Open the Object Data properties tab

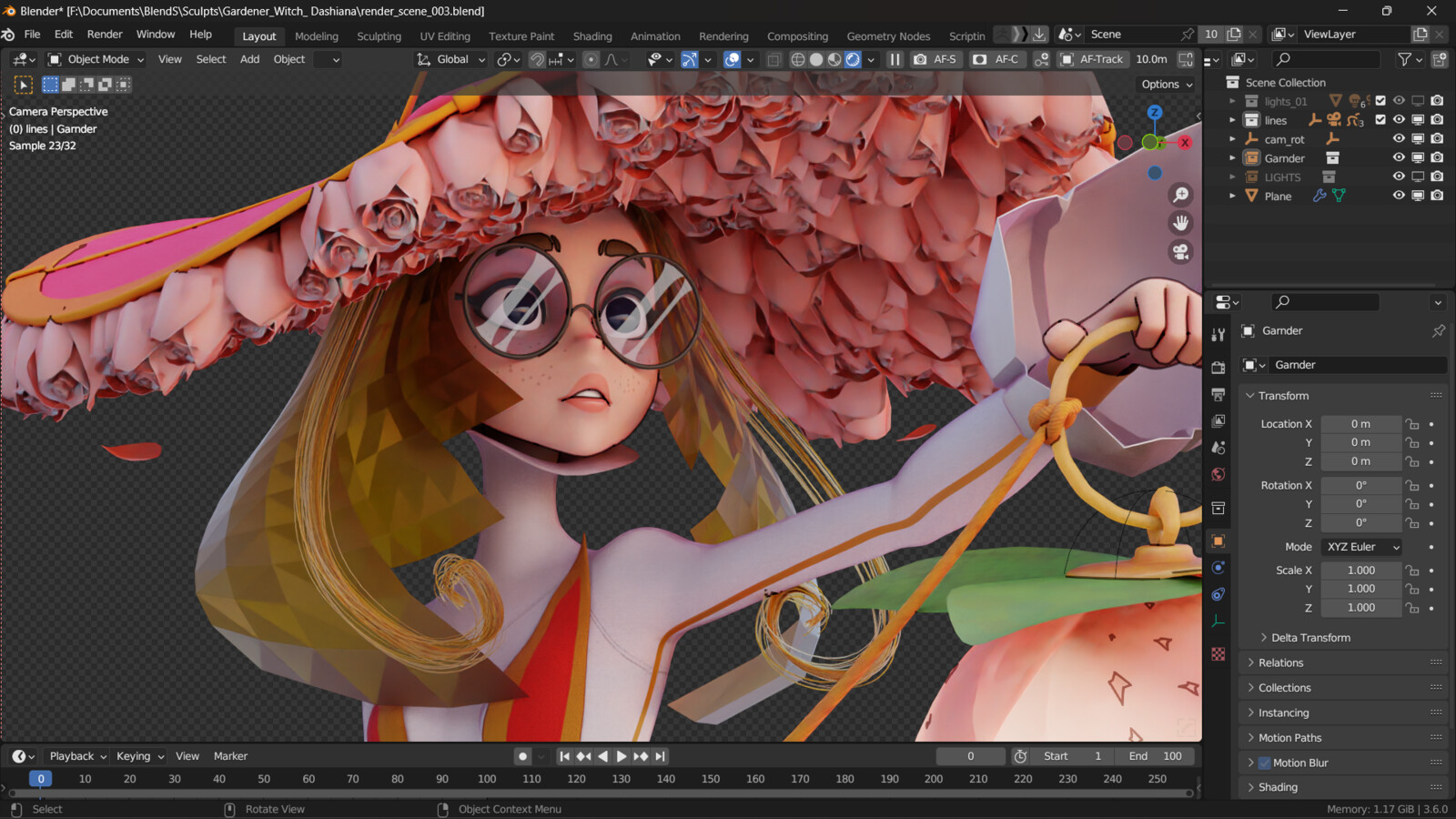pos(1218,622)
